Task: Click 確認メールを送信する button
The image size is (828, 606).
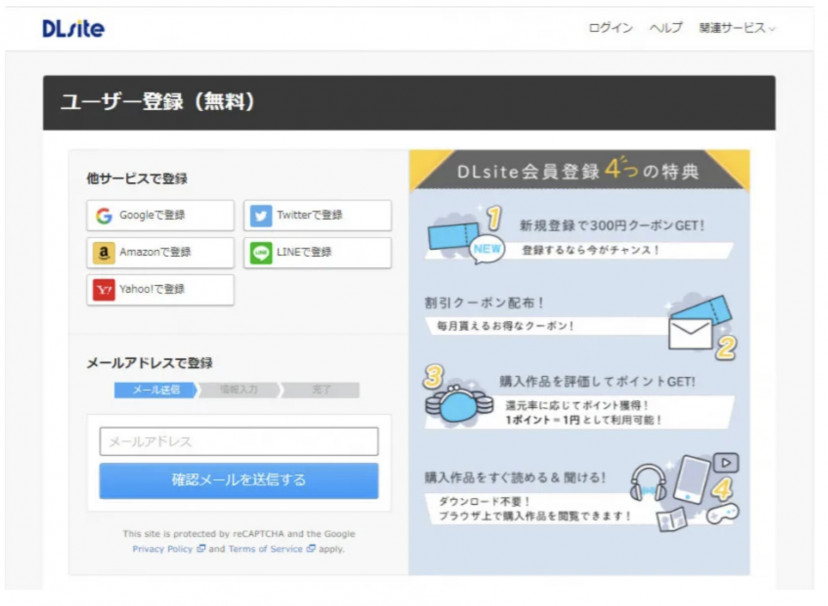Action: (239, 480)
